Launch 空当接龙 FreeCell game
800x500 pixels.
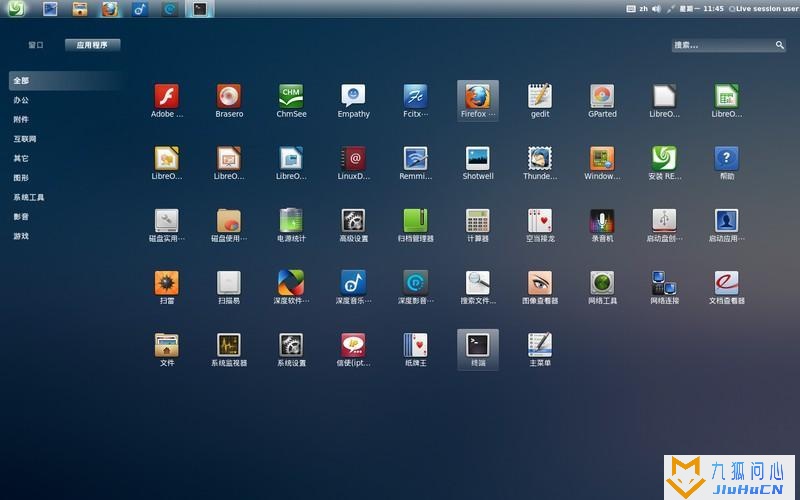pyautogui.click(x=540, y=225)
